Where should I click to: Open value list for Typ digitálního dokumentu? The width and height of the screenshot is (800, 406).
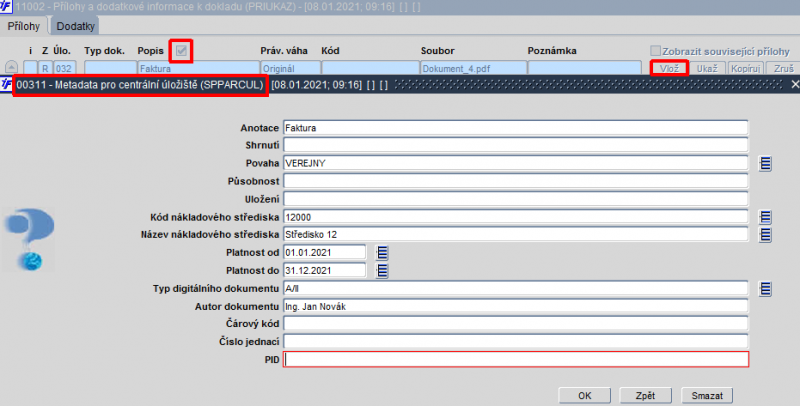(x=765, y=289)
